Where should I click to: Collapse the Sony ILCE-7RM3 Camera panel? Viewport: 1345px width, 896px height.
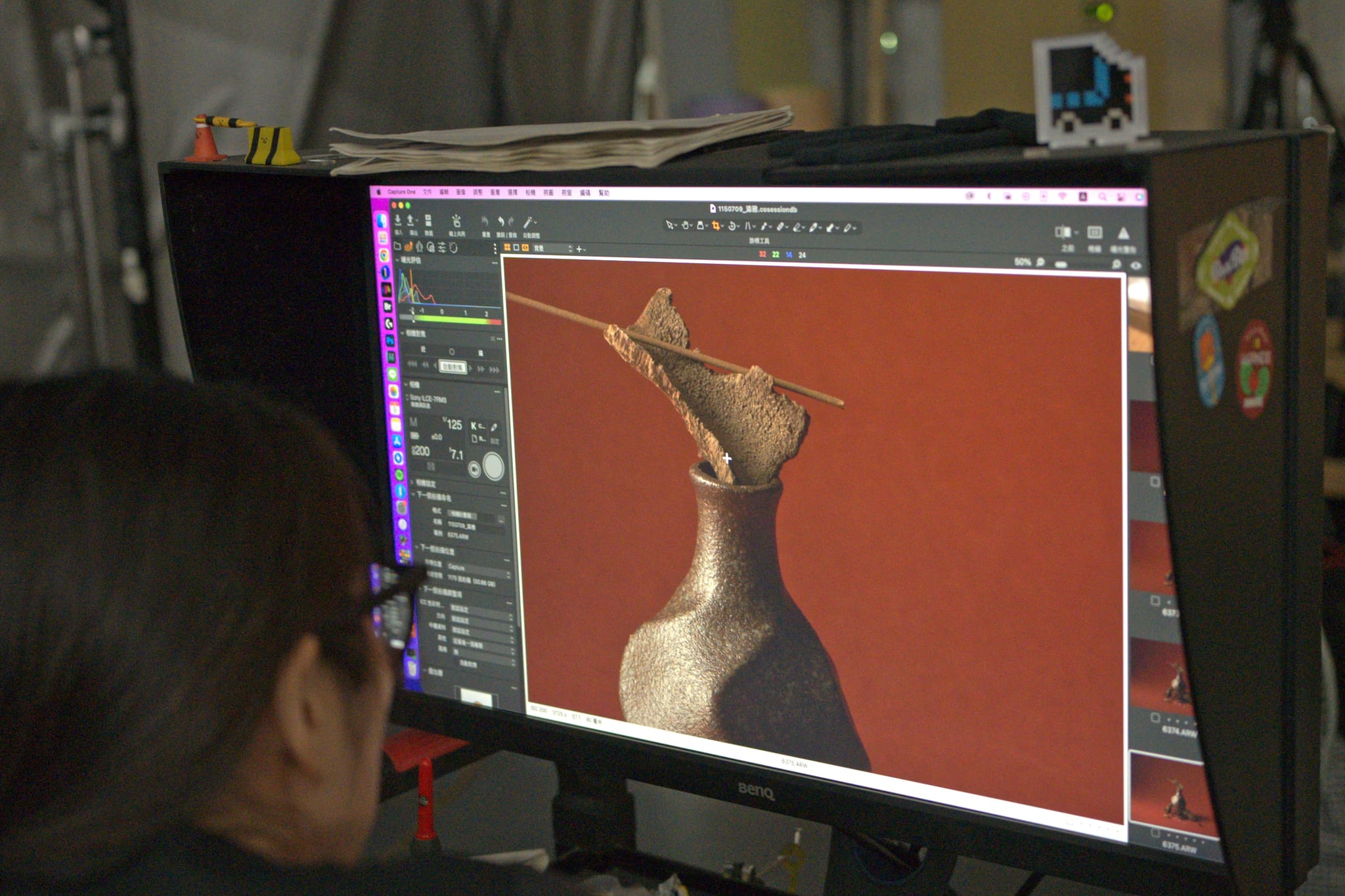(x=406, y=384)
